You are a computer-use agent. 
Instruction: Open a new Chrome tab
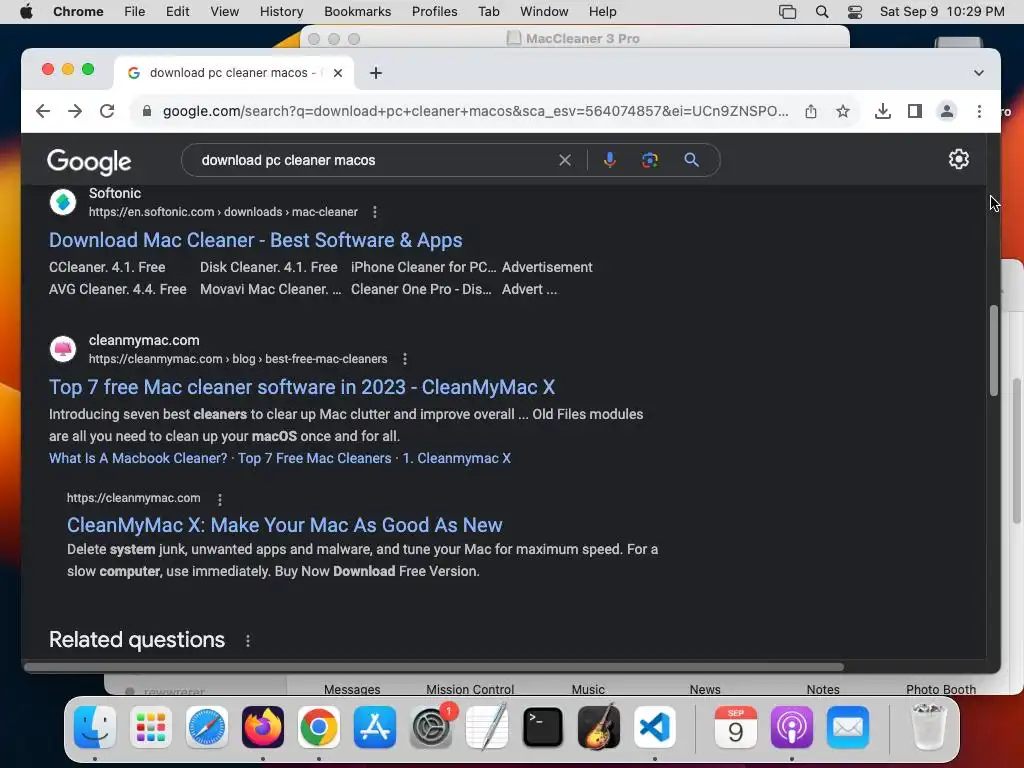(x=376, y=73)
